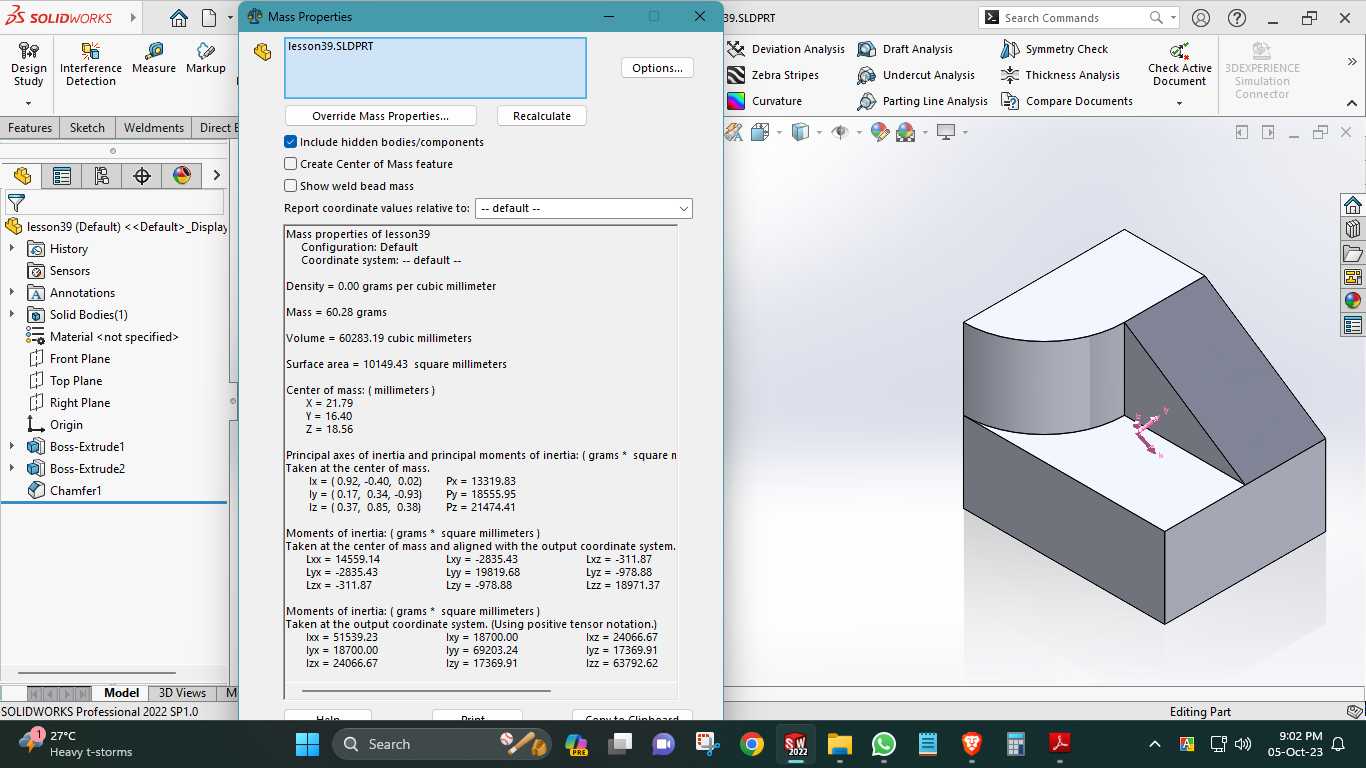Screen dimensions: 1366x768
Task: Open Calculator from the taskbar
Action: click(1016, 744)
